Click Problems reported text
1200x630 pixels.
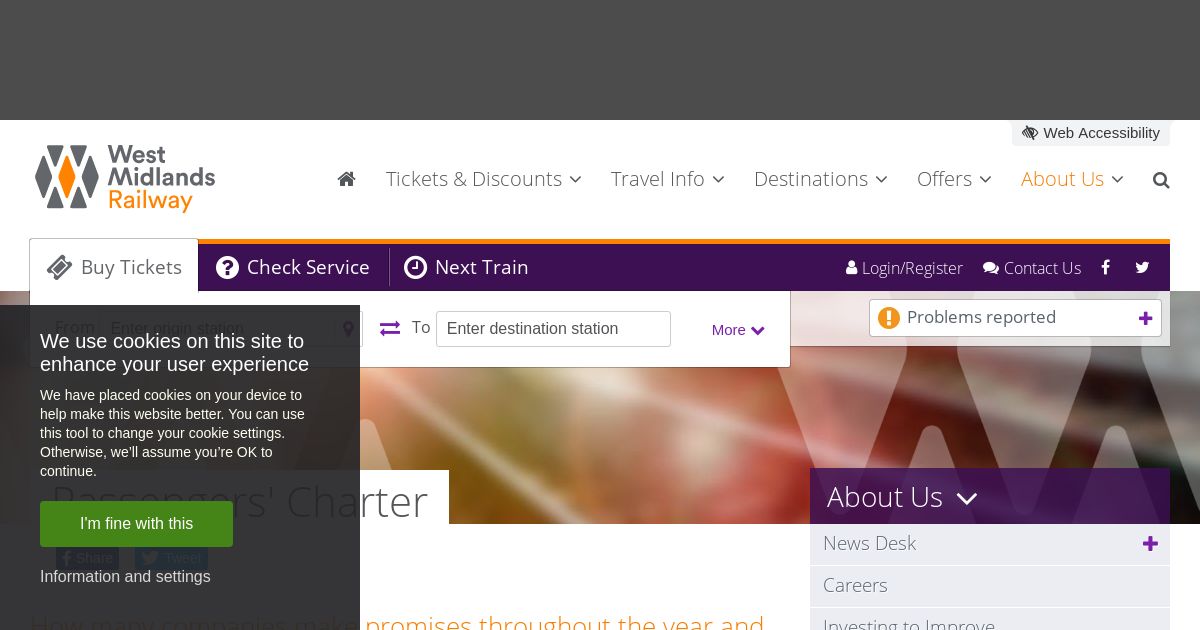[981, 317]
